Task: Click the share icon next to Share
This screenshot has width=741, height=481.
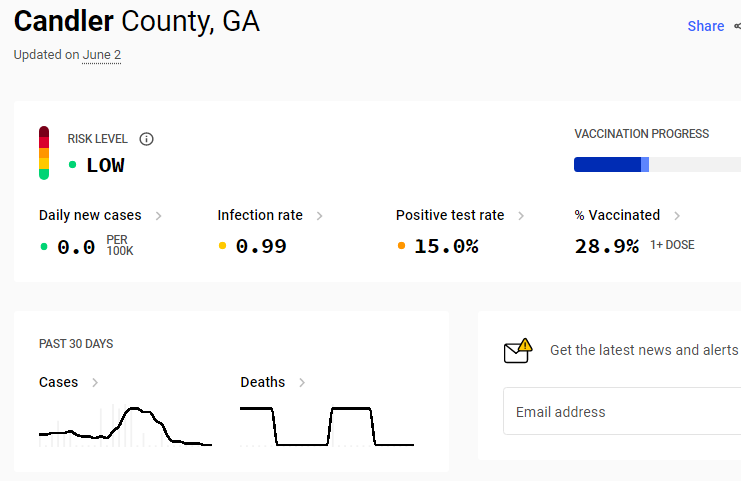Action: pyautogui.click(x=737, y=26)
